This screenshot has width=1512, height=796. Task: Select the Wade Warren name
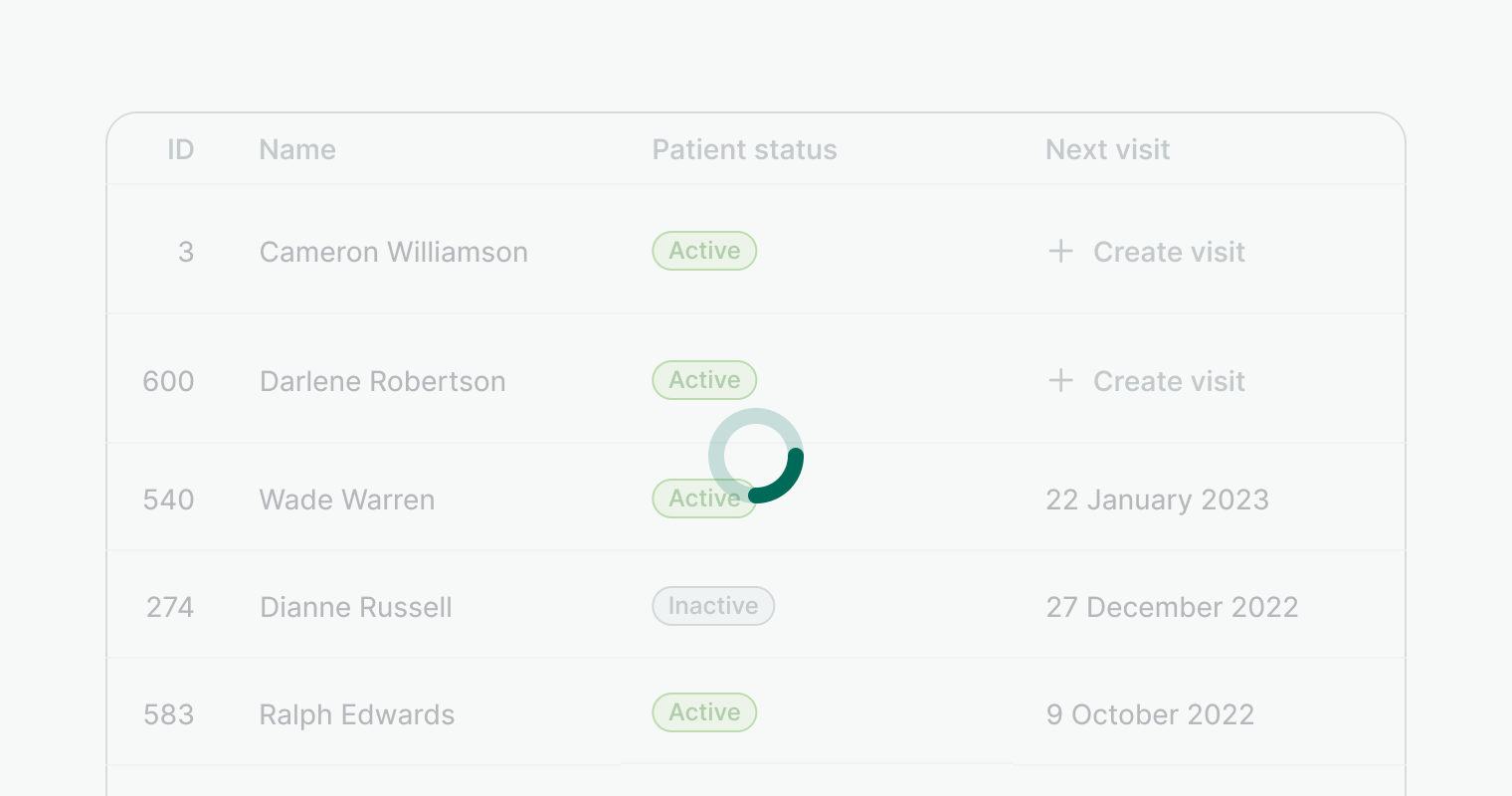(x=346, y=499)
